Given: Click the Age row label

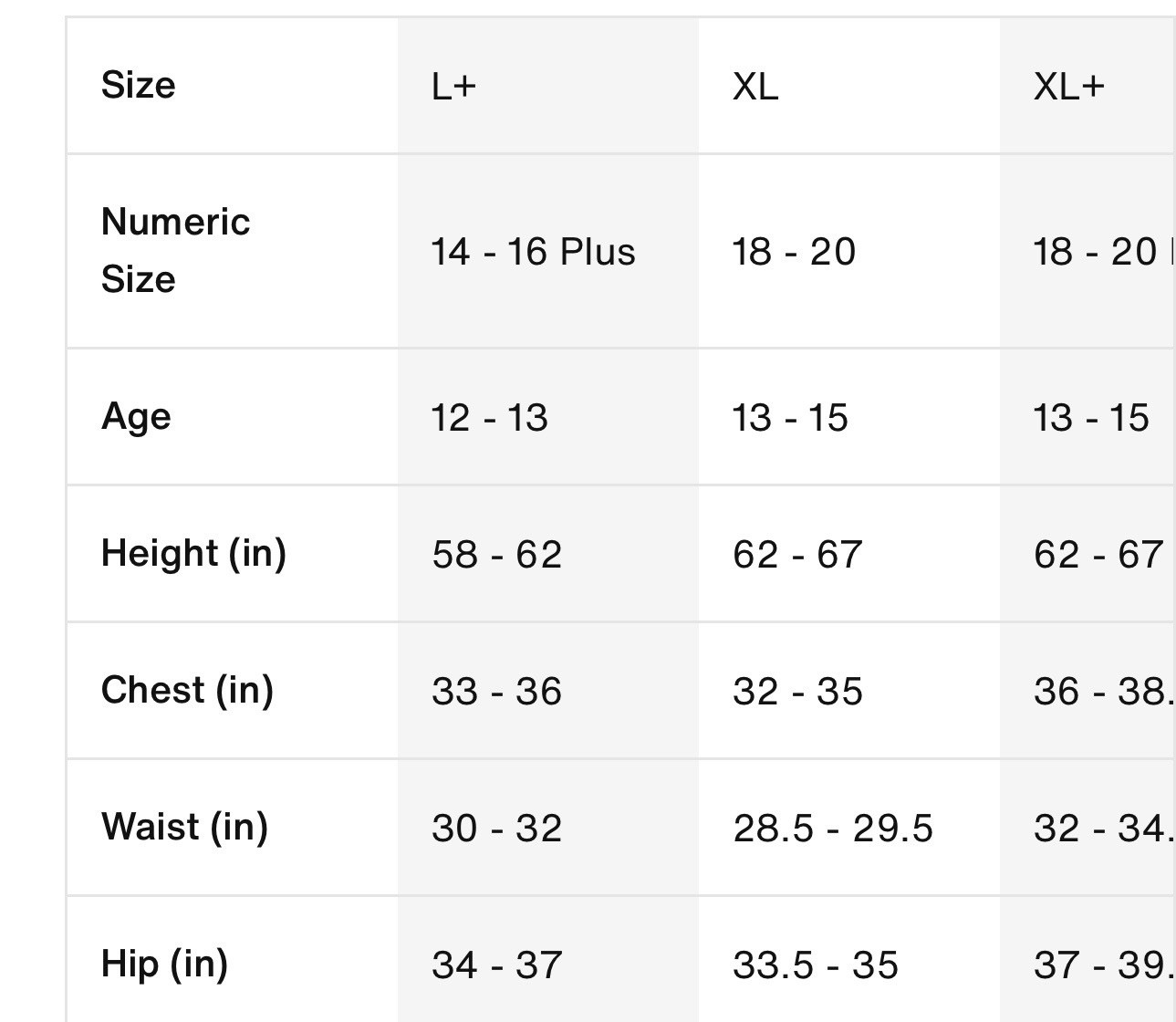Looking at the screenshot, I should [x=232, y=417].
